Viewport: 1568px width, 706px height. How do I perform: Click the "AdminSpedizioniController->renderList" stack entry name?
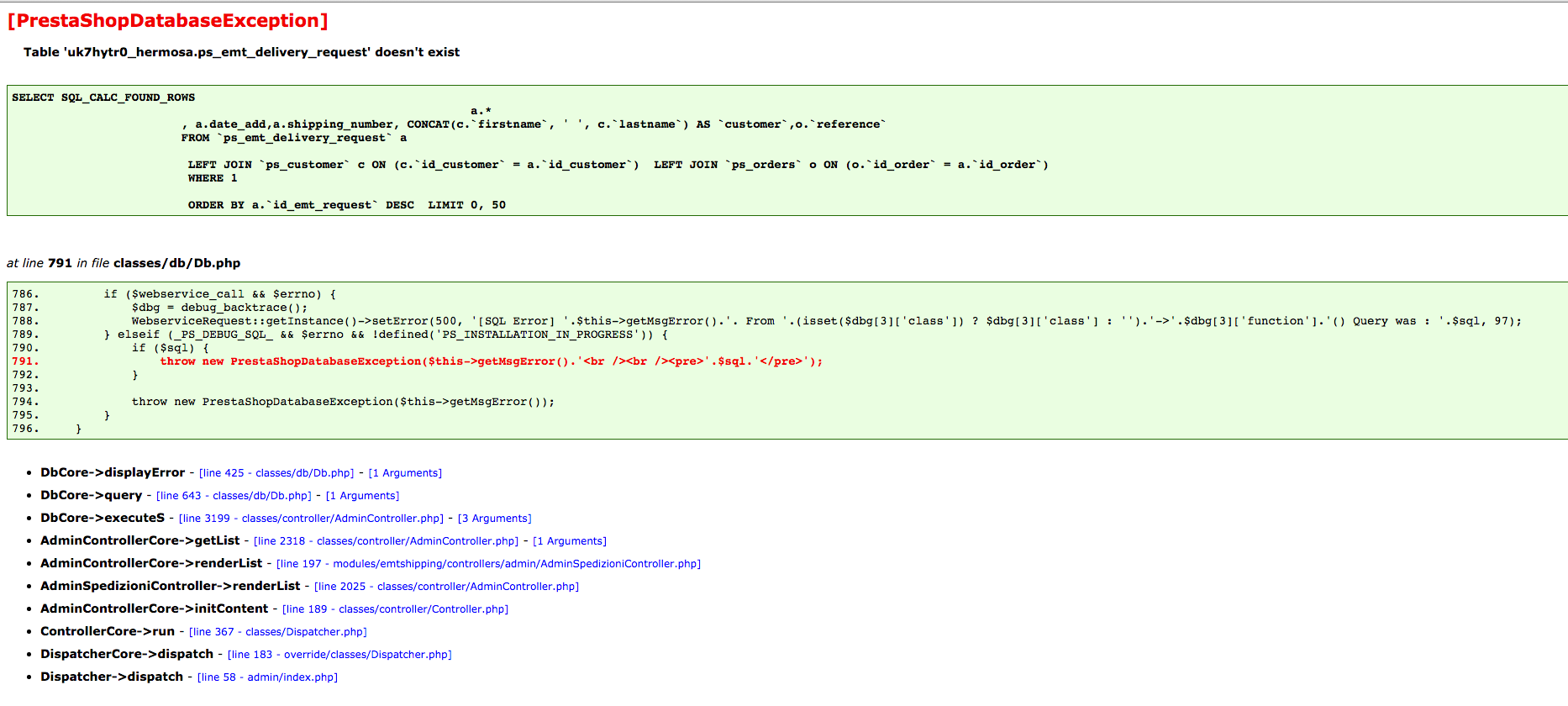coord(171,586)
